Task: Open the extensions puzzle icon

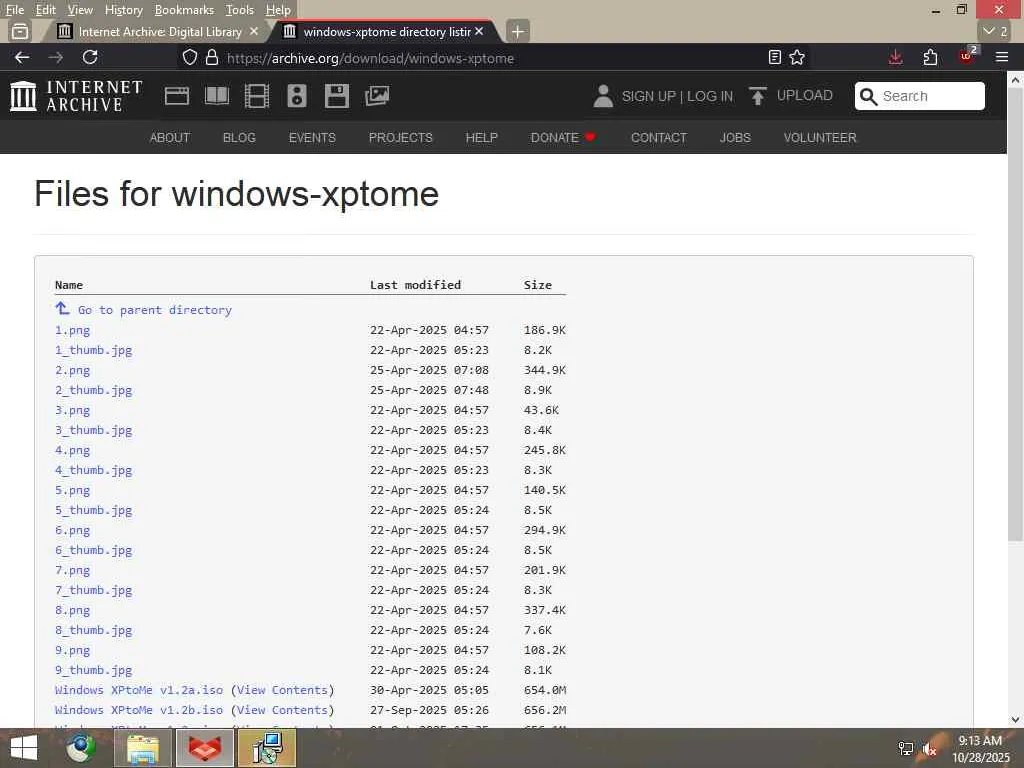Action: [x=931, y=57]
